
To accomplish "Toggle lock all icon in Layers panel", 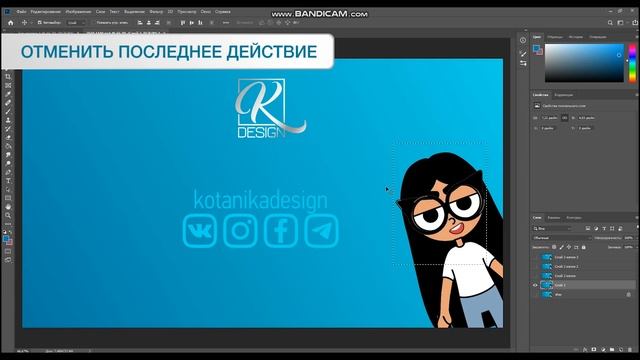I will click(x=583, y=247).
